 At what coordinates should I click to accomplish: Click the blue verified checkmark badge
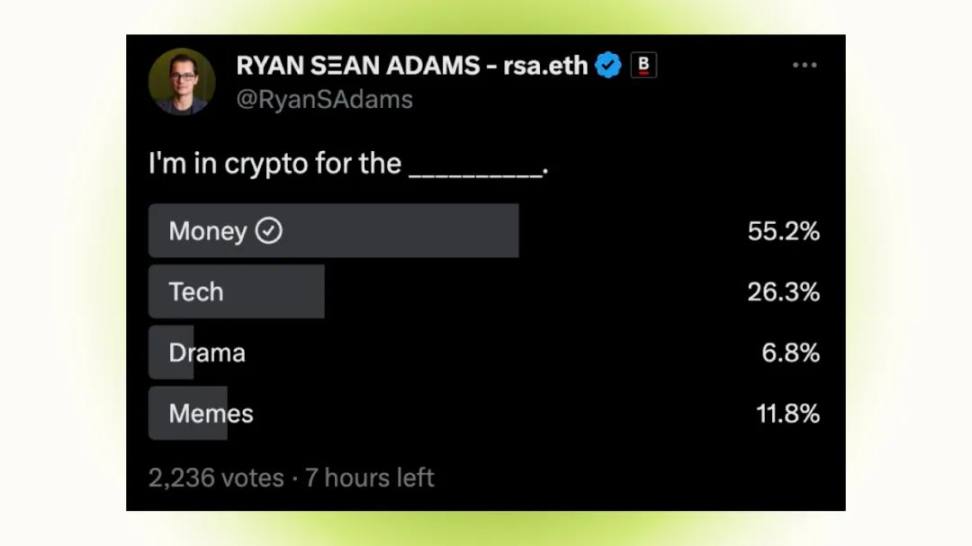[x=608, y=66]
